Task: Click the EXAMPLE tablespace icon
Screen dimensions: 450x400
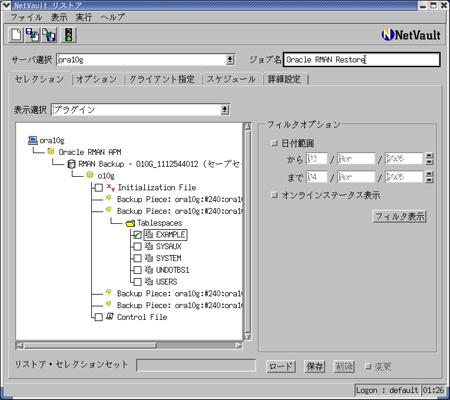Action: tap(149, 234)
